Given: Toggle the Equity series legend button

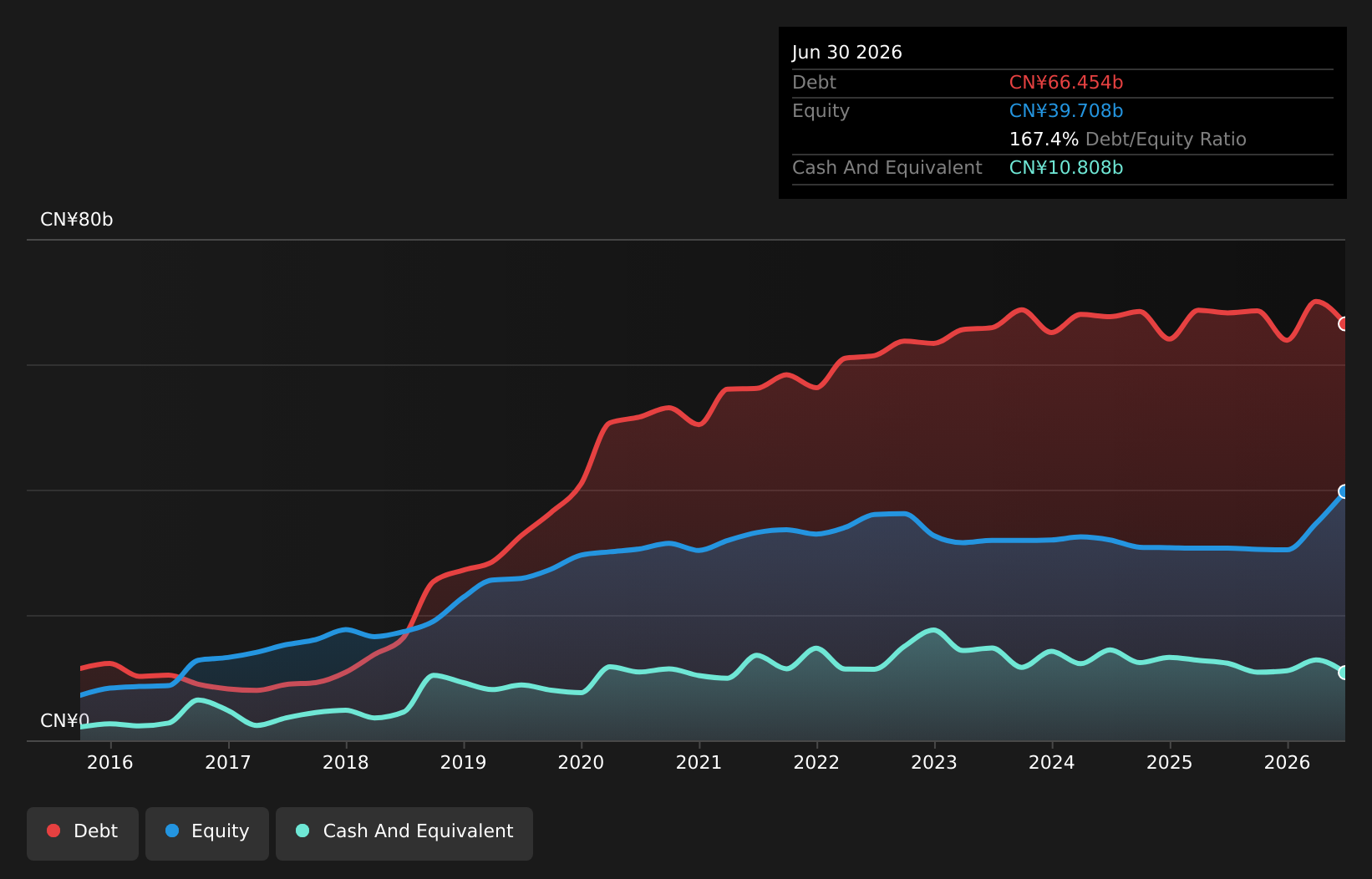Looking at the screenshot, I should (x=207, y=833).
